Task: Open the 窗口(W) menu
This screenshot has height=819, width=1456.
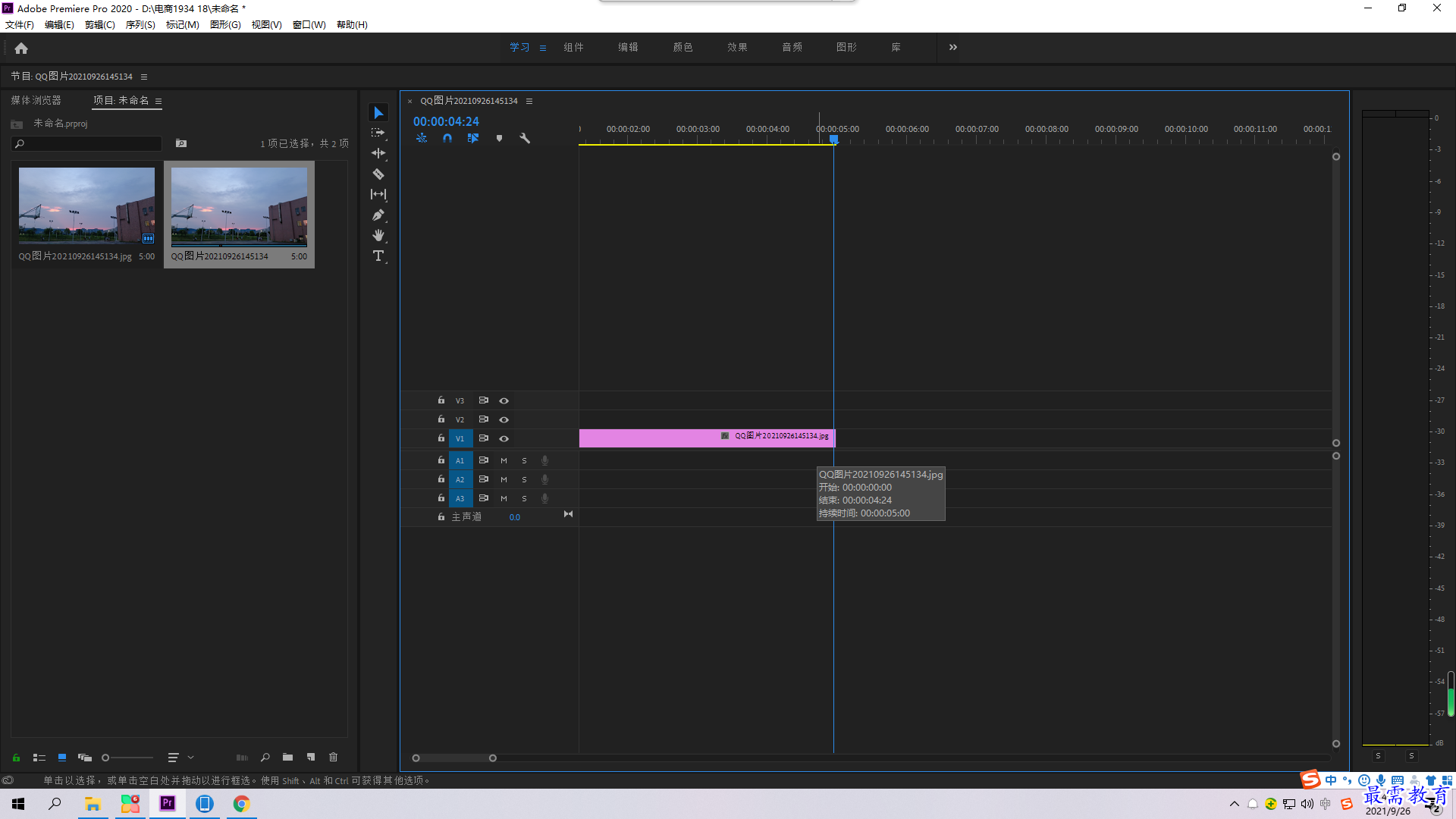Action: coord(309,25)
